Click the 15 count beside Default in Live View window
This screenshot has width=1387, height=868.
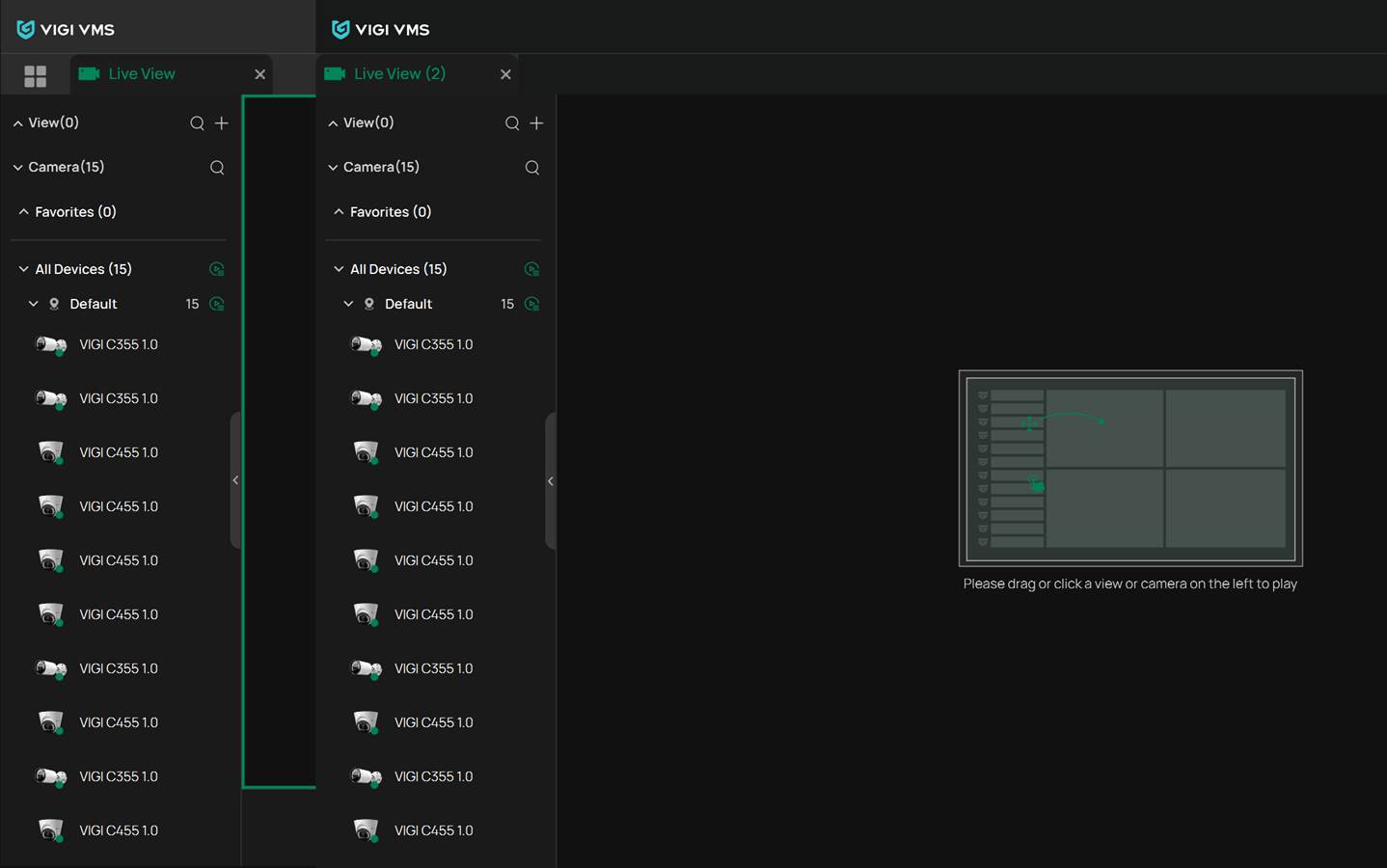click(x=192, y=304)
